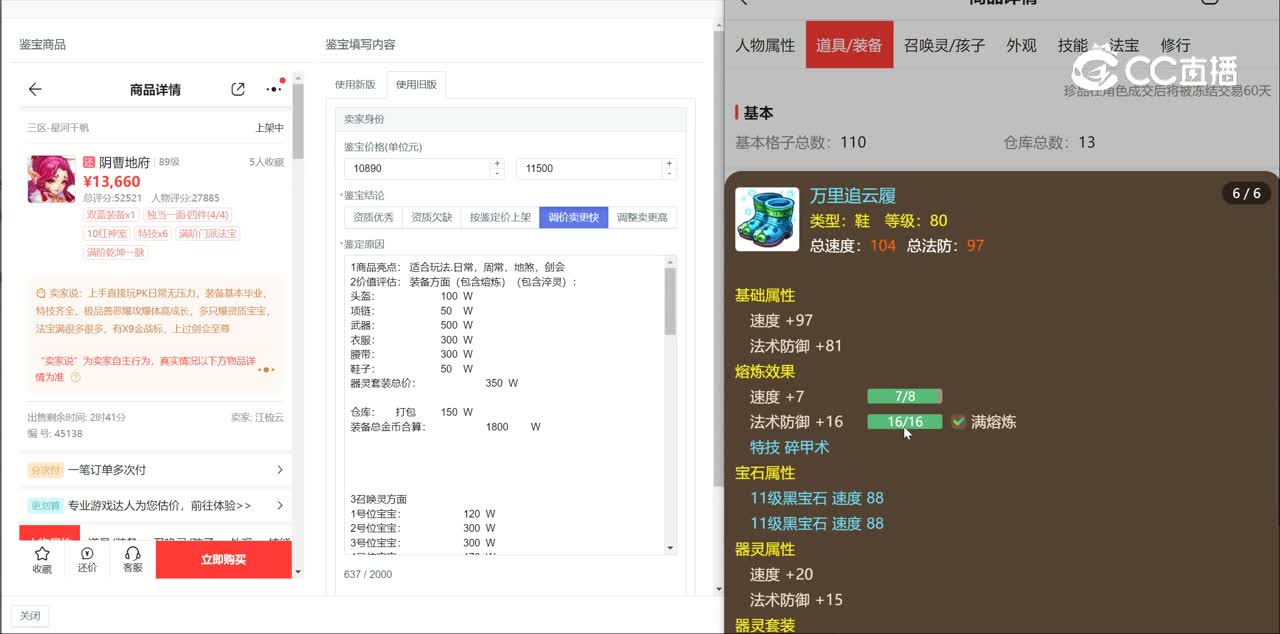Click the back arrow in 商品详情 header
1280x634 pixels.
(x=35, y=90)
